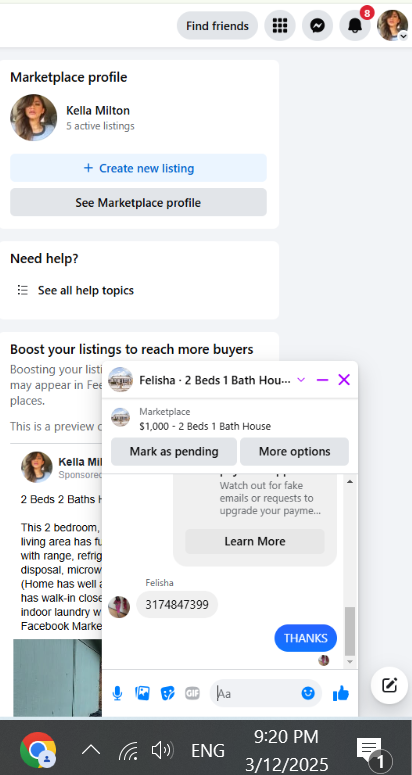The image size is (412, 775).
Task: Click Felisha's avatar beside her message
Action: click(119, 606)
